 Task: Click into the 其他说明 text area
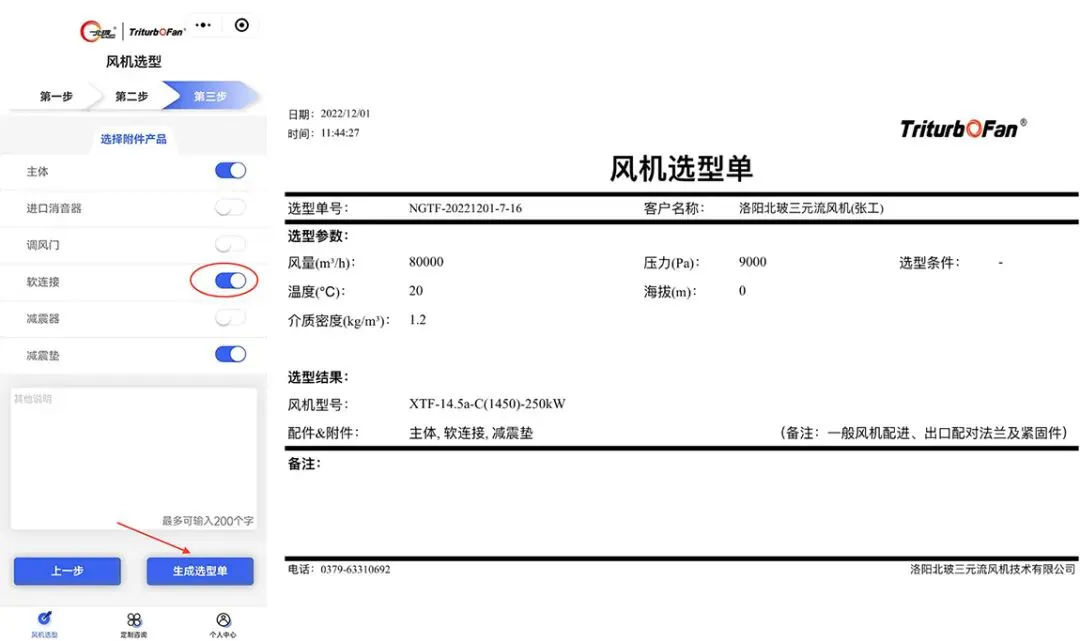(x=134, y=455)
